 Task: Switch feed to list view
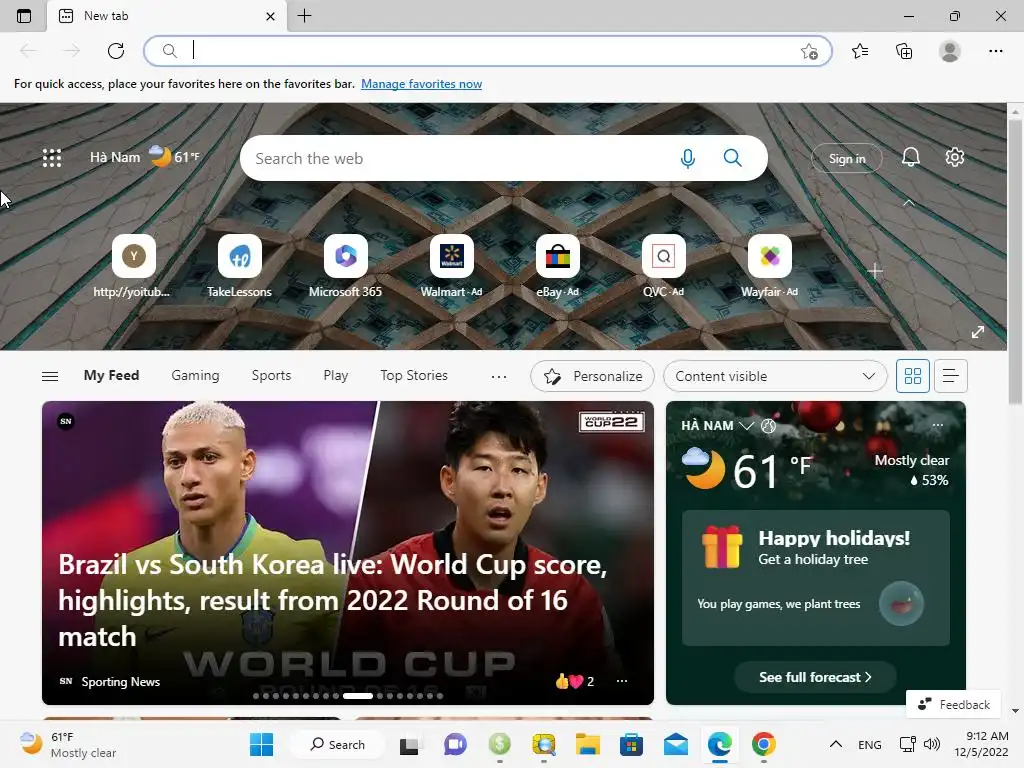pyautogui.click(x=951, y=376)
